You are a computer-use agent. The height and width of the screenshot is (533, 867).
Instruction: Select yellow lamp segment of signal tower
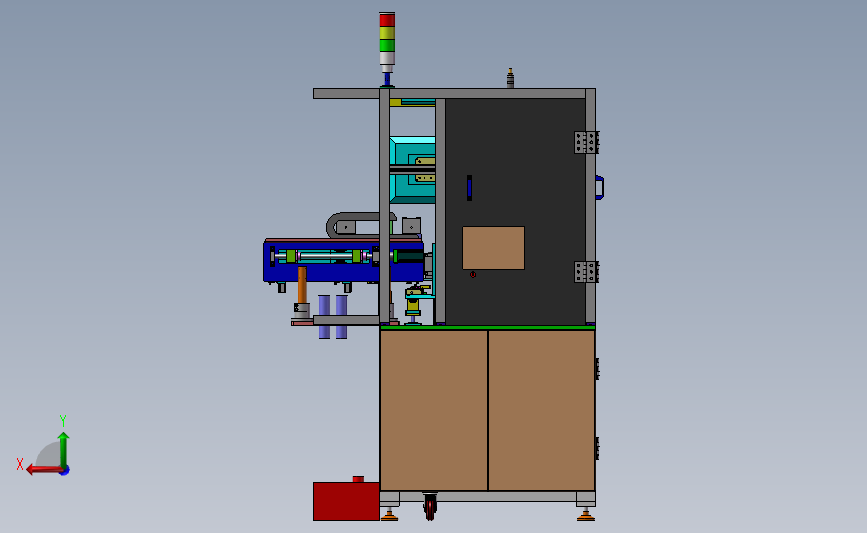pos(387,33)
